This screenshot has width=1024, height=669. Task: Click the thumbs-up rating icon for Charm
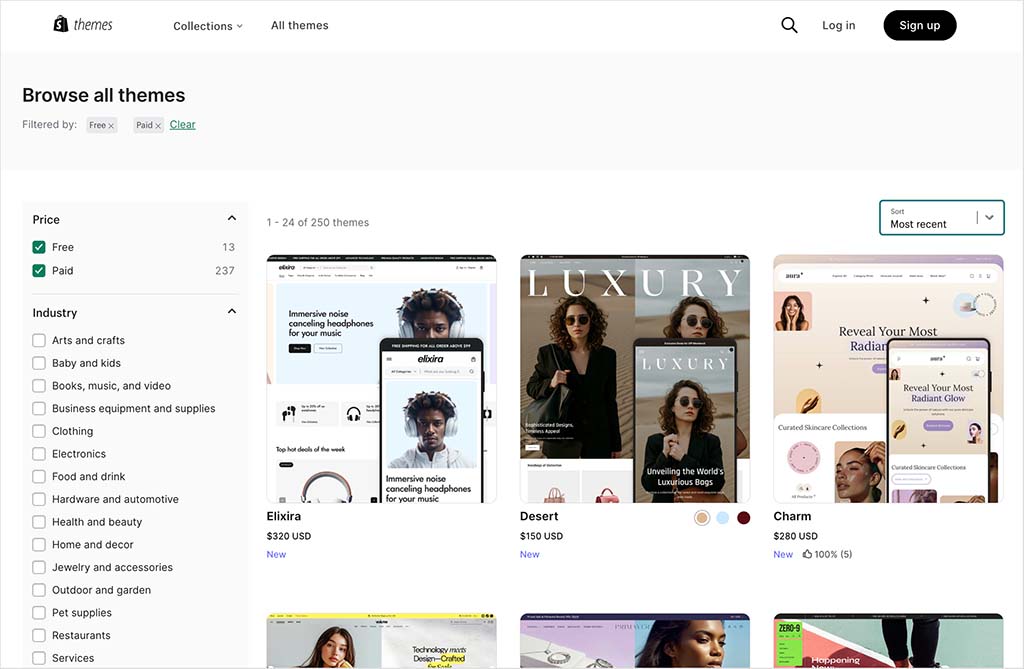point(807,554)
